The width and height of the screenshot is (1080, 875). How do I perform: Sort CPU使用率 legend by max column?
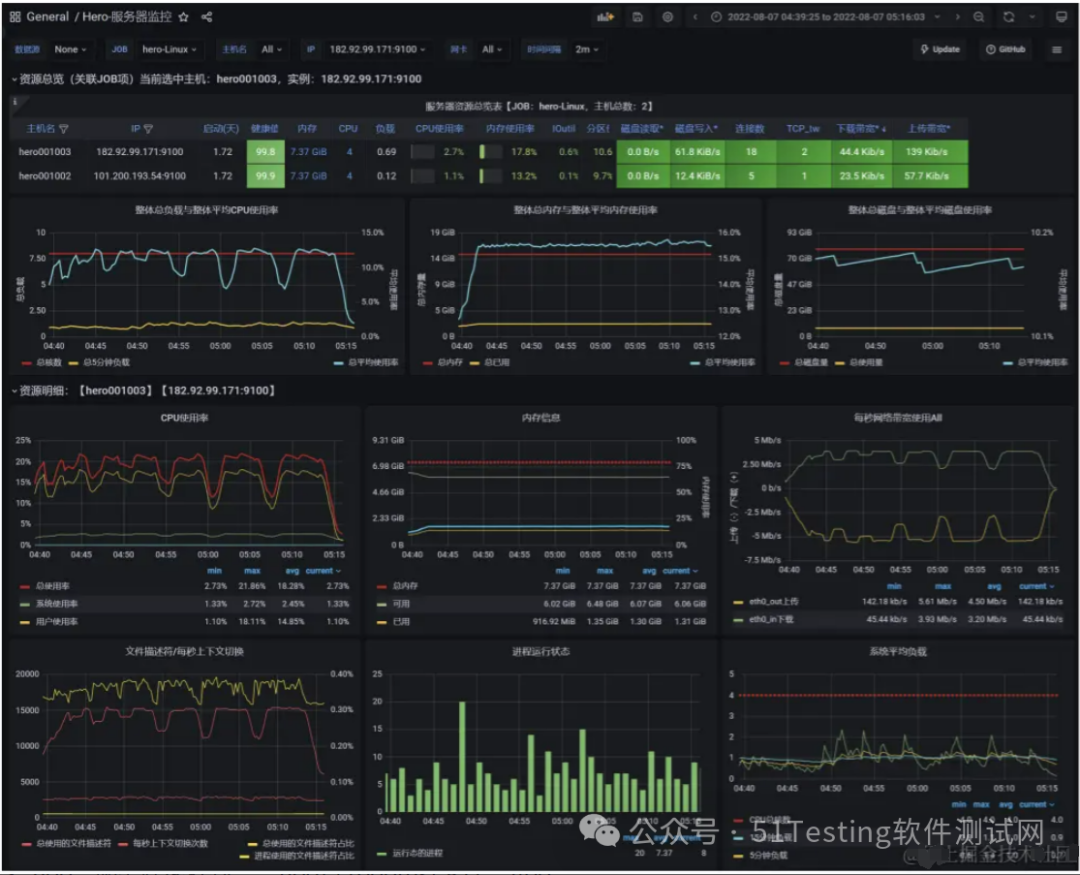[252, 571]
